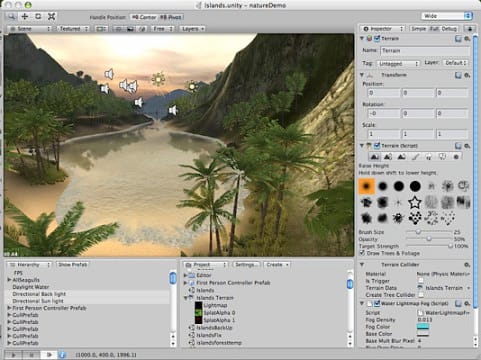The image size is (481, 360).
Task: Enable the Is Trigger checkbox
Action: [x=421, y=281]
